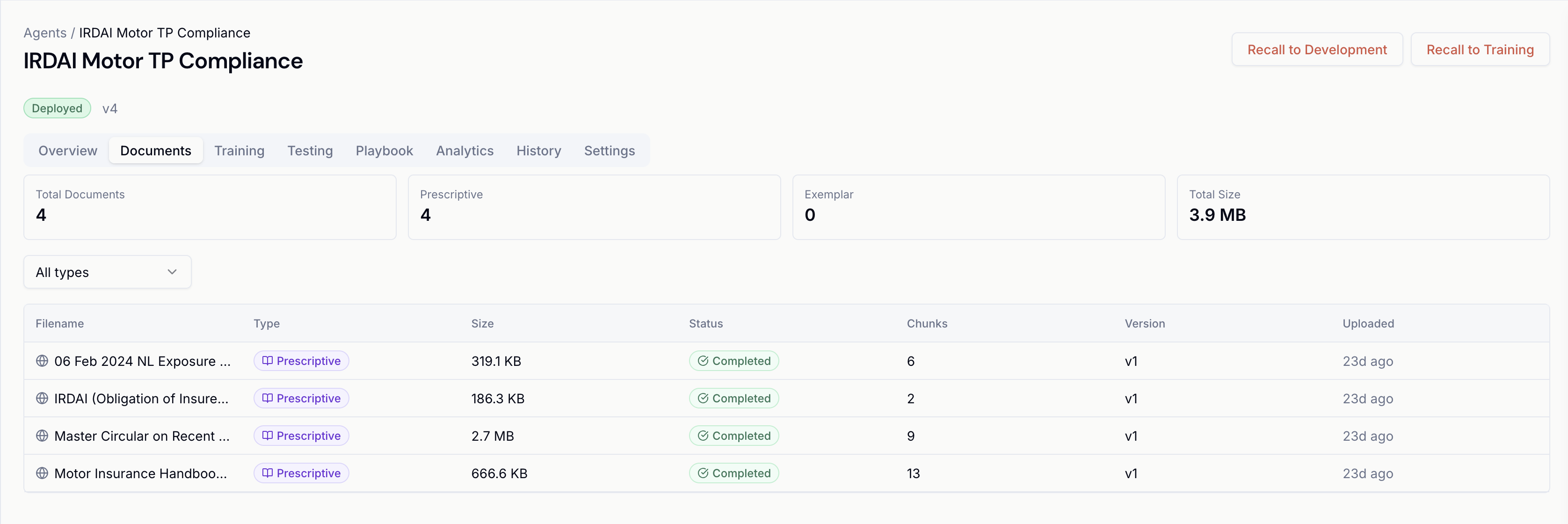Click Recall to Development button
The height and width of the screenshot is (524, 1568).
coord(1317,50)
